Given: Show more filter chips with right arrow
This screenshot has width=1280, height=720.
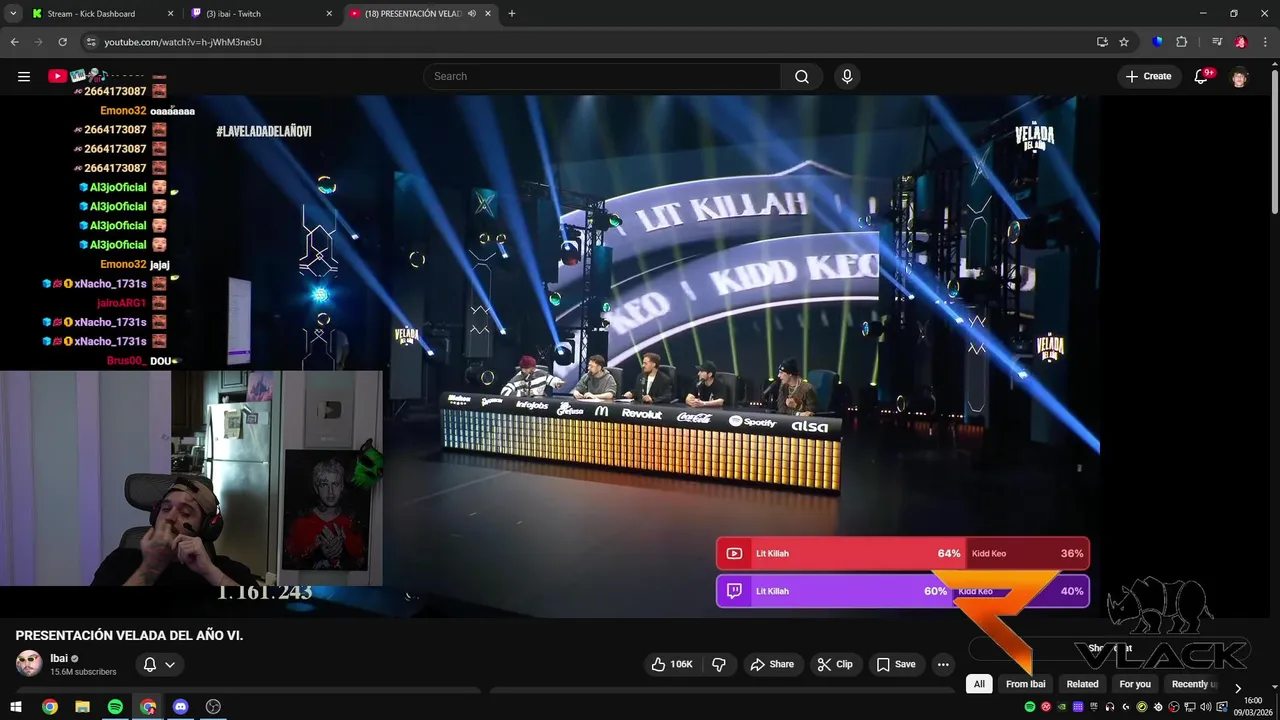Looking at the screenshot, I should (1238, 687).
